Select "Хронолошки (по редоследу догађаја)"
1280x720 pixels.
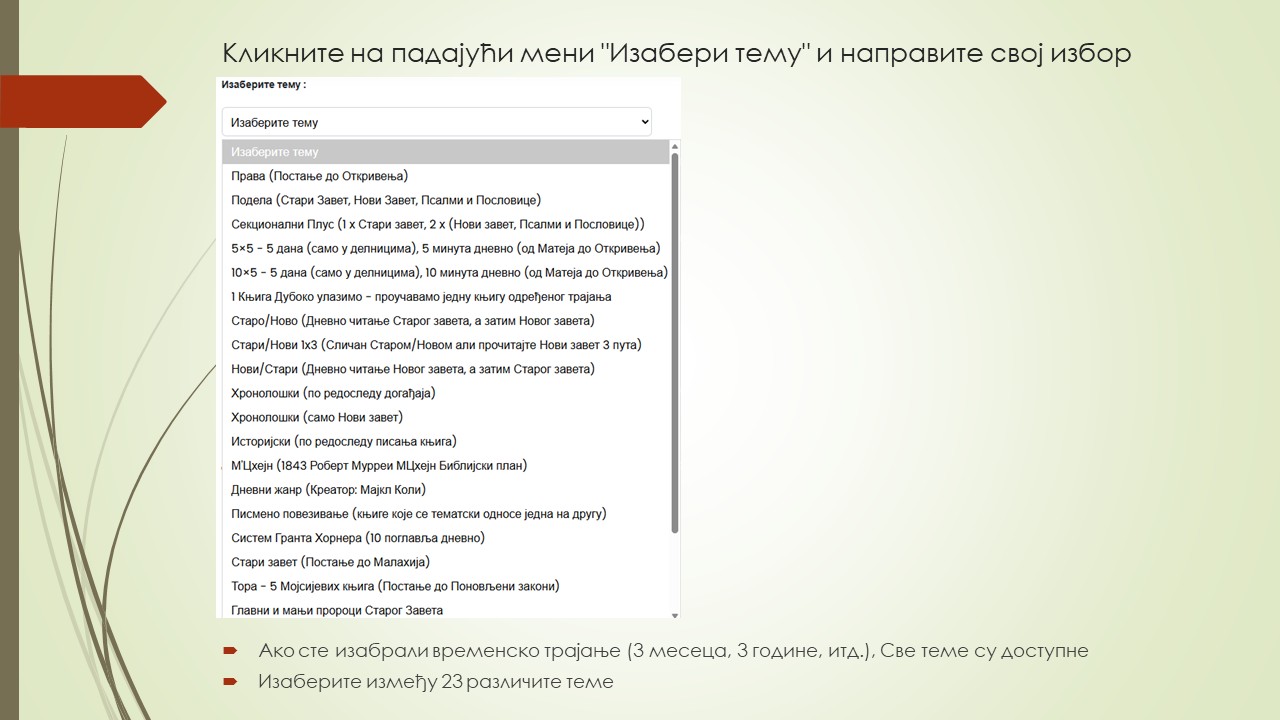coord(333,393)
